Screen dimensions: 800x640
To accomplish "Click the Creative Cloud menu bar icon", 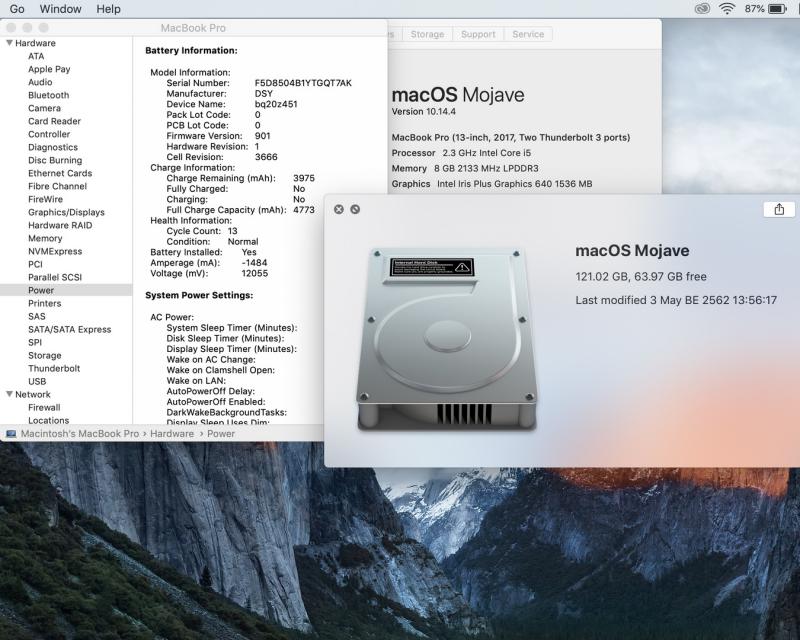I will click(702, 9).
